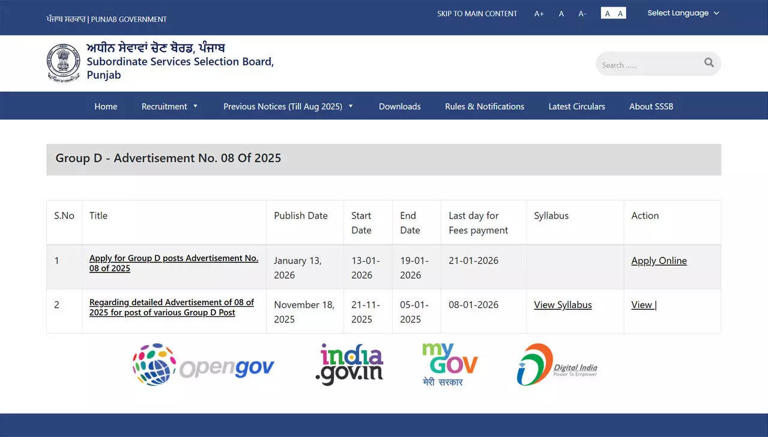768x437 pixels.
Task: Click the Punjab Government emblem logo
Action: point(63,63)
